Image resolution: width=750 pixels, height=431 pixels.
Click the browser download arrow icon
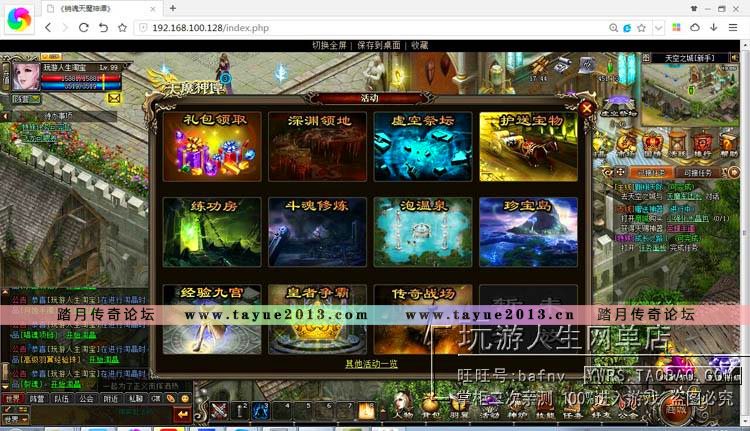click(714, 27)
